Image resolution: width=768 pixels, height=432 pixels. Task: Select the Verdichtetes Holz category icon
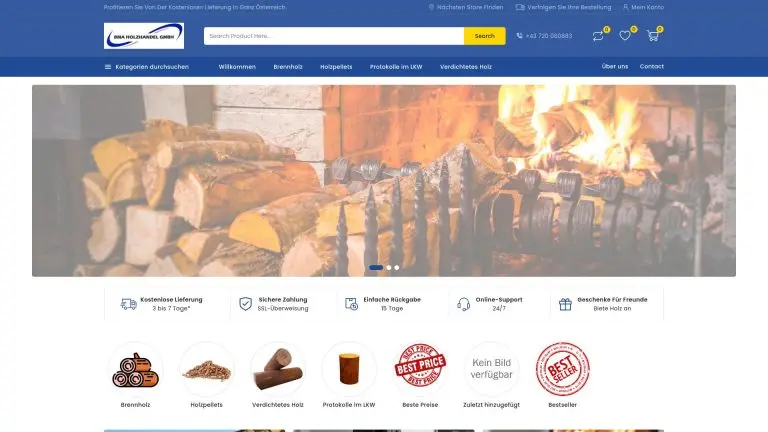(x=278, y=369)
